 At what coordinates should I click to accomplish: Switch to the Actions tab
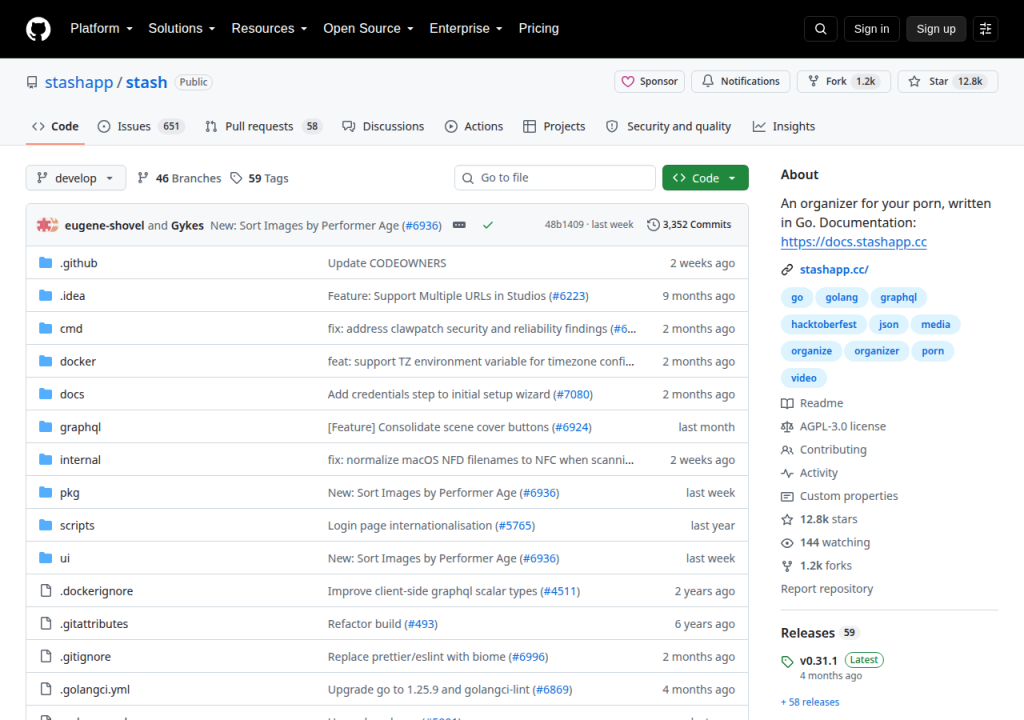(x=474, y=127)
